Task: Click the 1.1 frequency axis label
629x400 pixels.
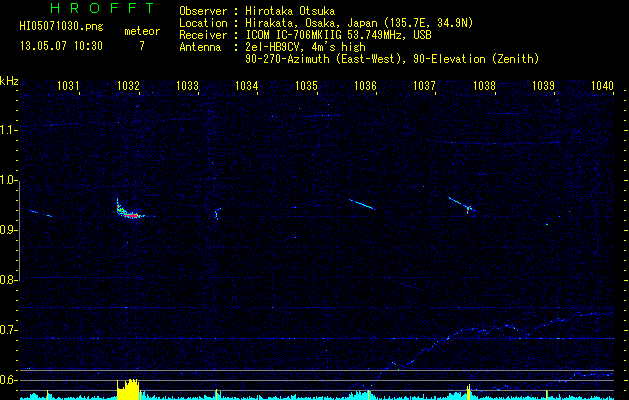Action: point(9,130)
